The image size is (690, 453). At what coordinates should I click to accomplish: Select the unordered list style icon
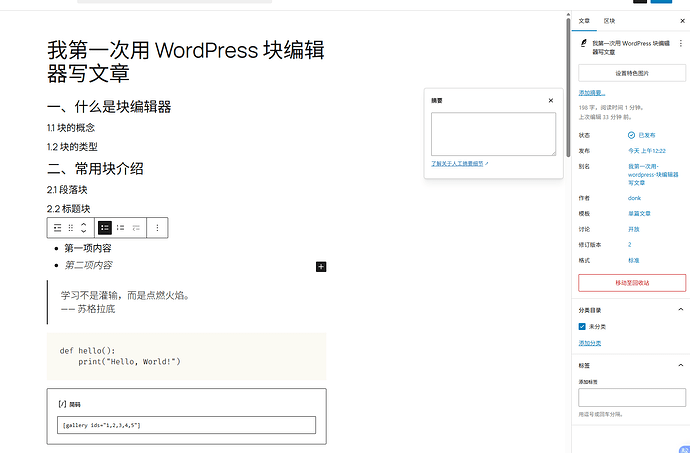[105, 228]
